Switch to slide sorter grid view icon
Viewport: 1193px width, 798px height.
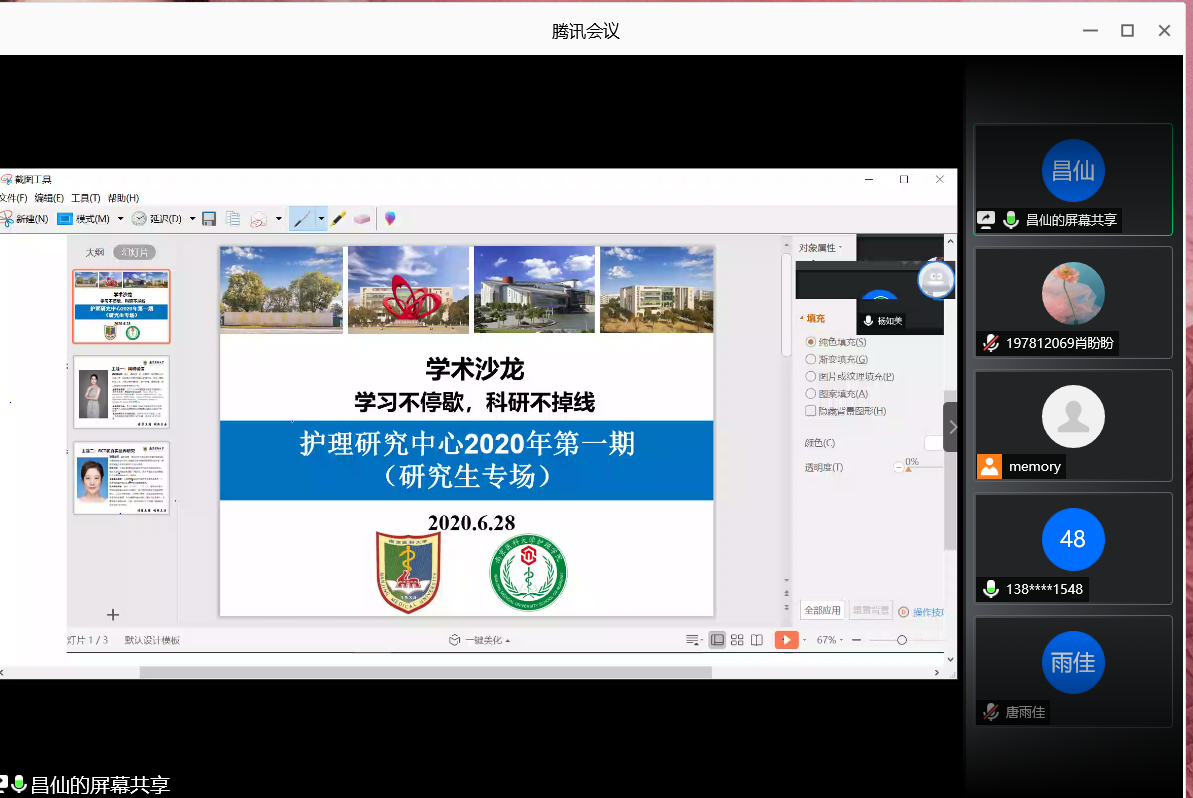click(737, 640)
